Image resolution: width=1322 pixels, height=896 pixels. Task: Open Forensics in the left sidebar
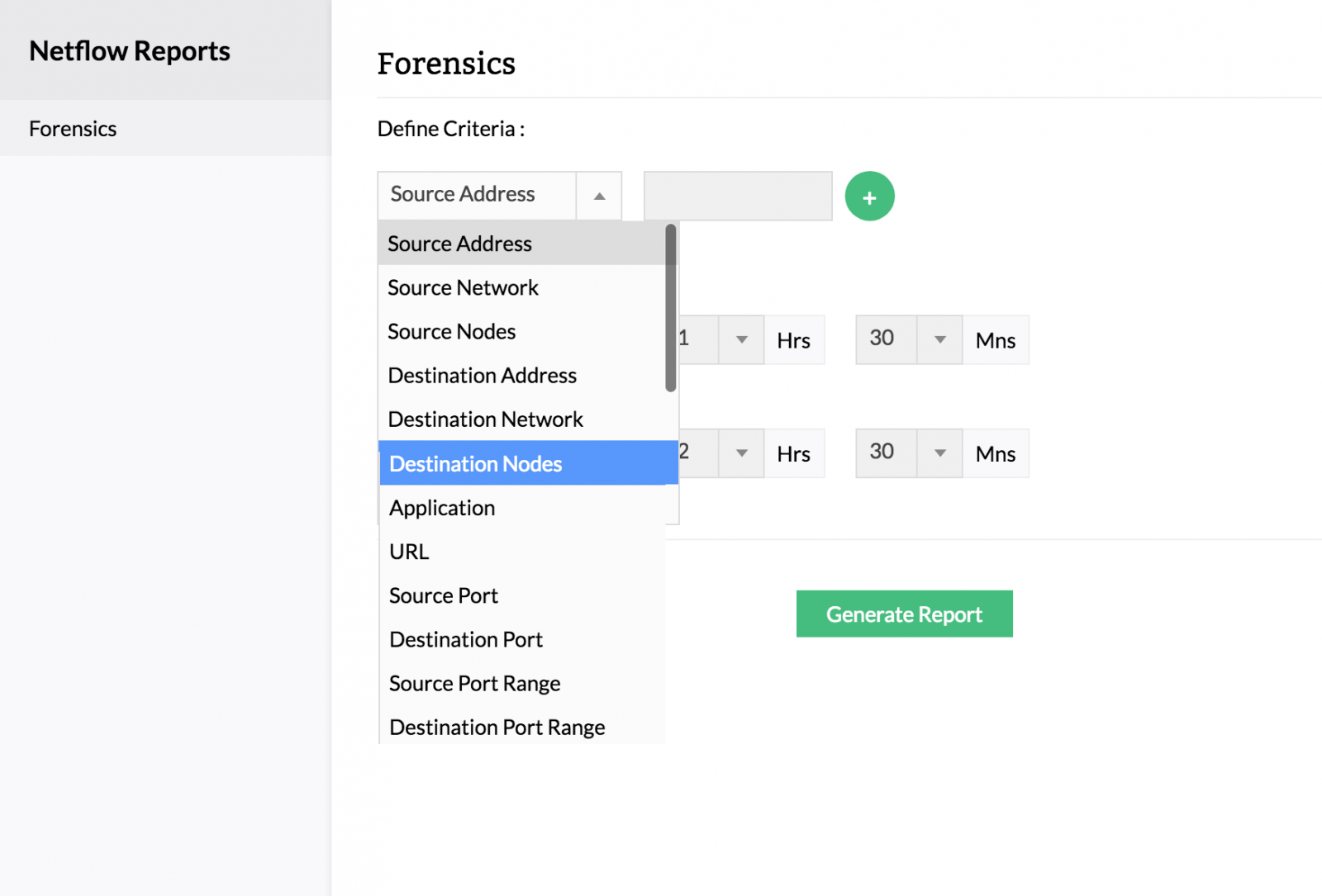(73, 129)
